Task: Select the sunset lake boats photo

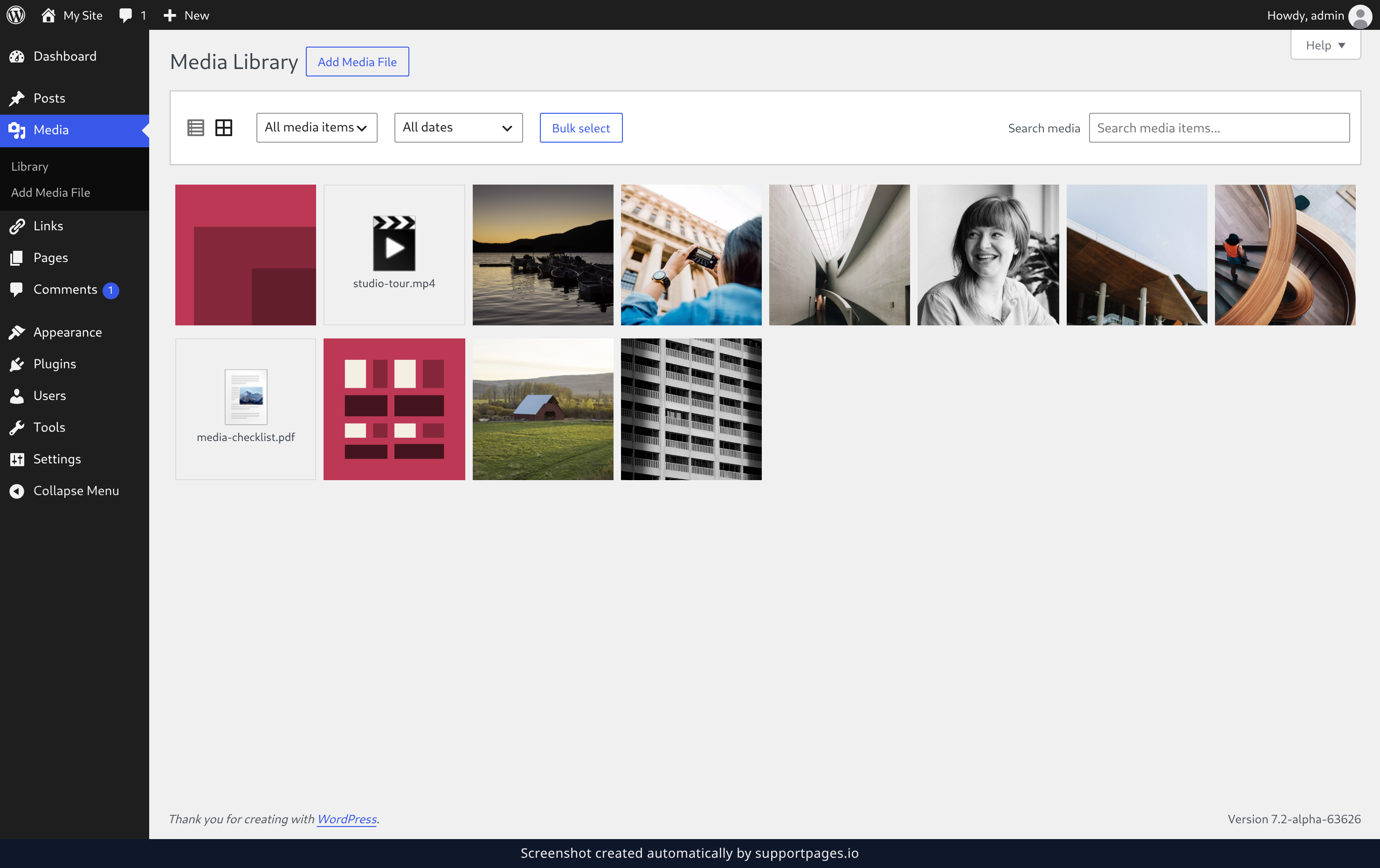Action: click(543, 255)
